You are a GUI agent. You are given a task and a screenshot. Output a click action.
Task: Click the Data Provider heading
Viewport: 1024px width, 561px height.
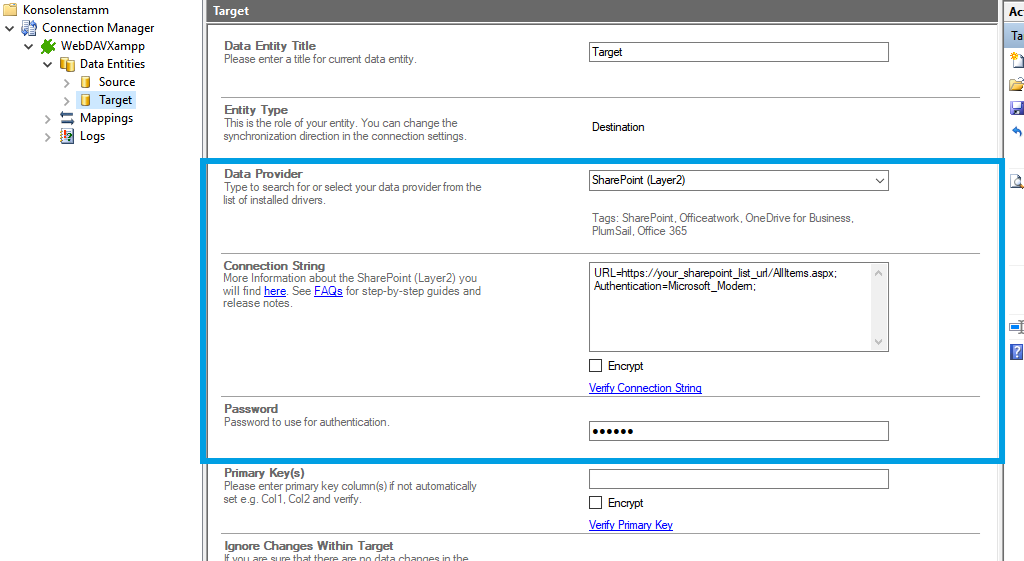click(x=263, y=174)
